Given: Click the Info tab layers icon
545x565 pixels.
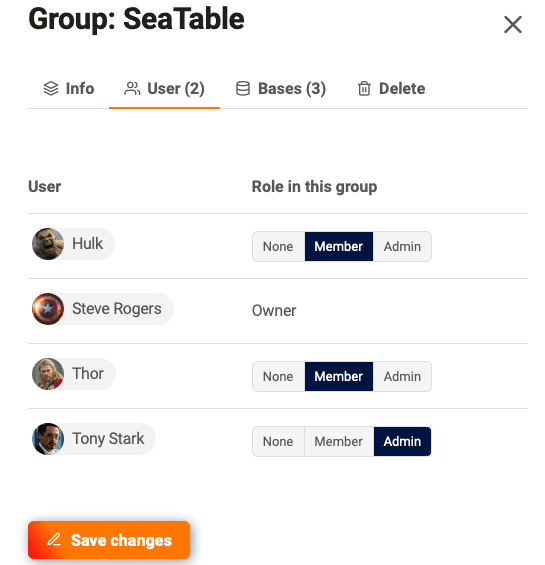Looking at the screenshot, I should [51, 88].
